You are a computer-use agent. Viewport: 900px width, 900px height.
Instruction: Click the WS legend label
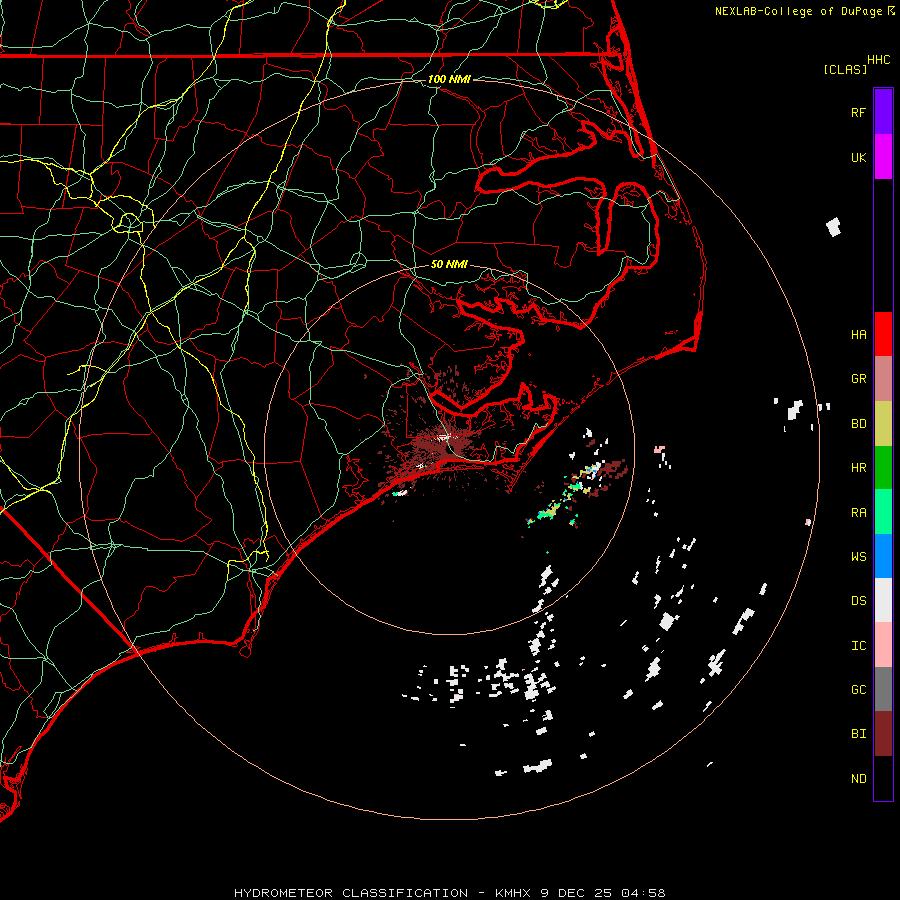[858, 556]
